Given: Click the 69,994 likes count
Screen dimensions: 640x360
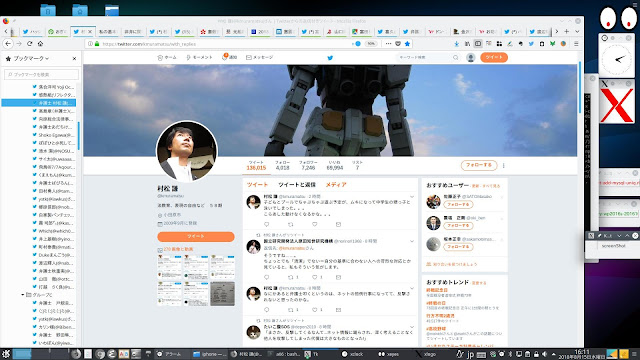Looking at the screenshot, I should tap(335, 168).
